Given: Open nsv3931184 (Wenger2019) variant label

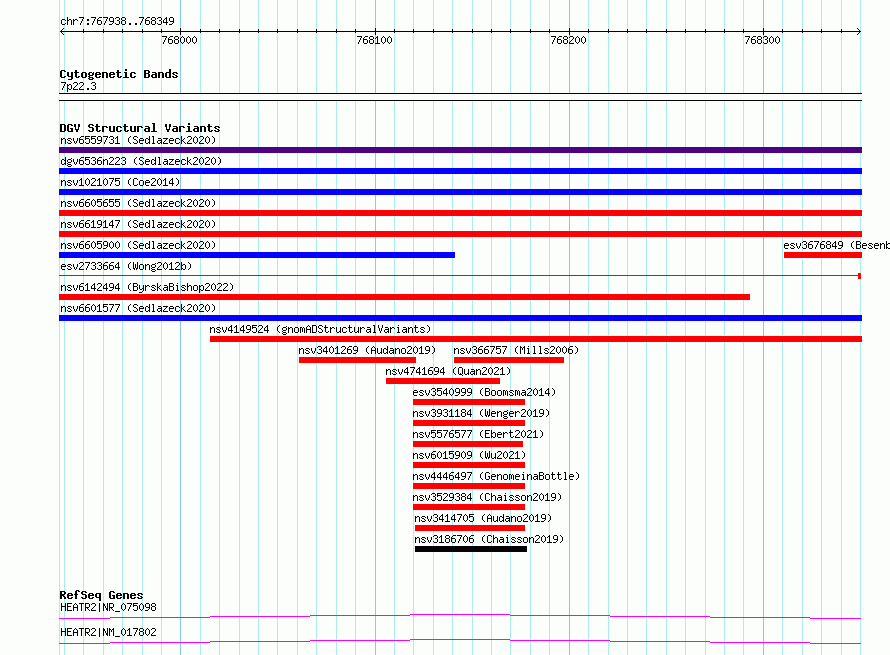Looking at the screenshot, I should point(481,413).
